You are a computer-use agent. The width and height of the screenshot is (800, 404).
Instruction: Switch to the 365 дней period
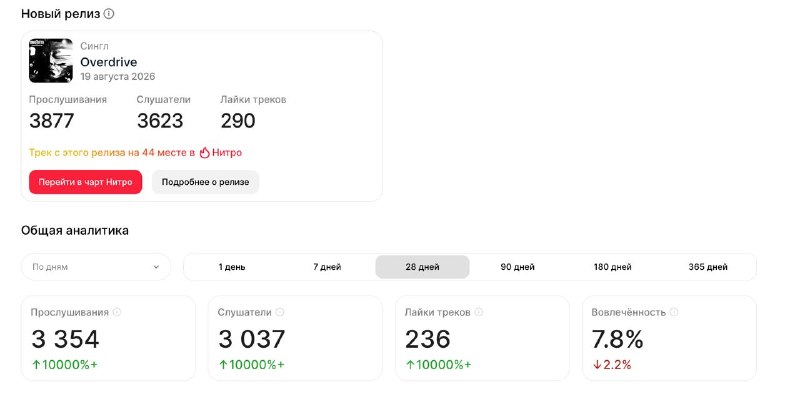tap(708, 267)
